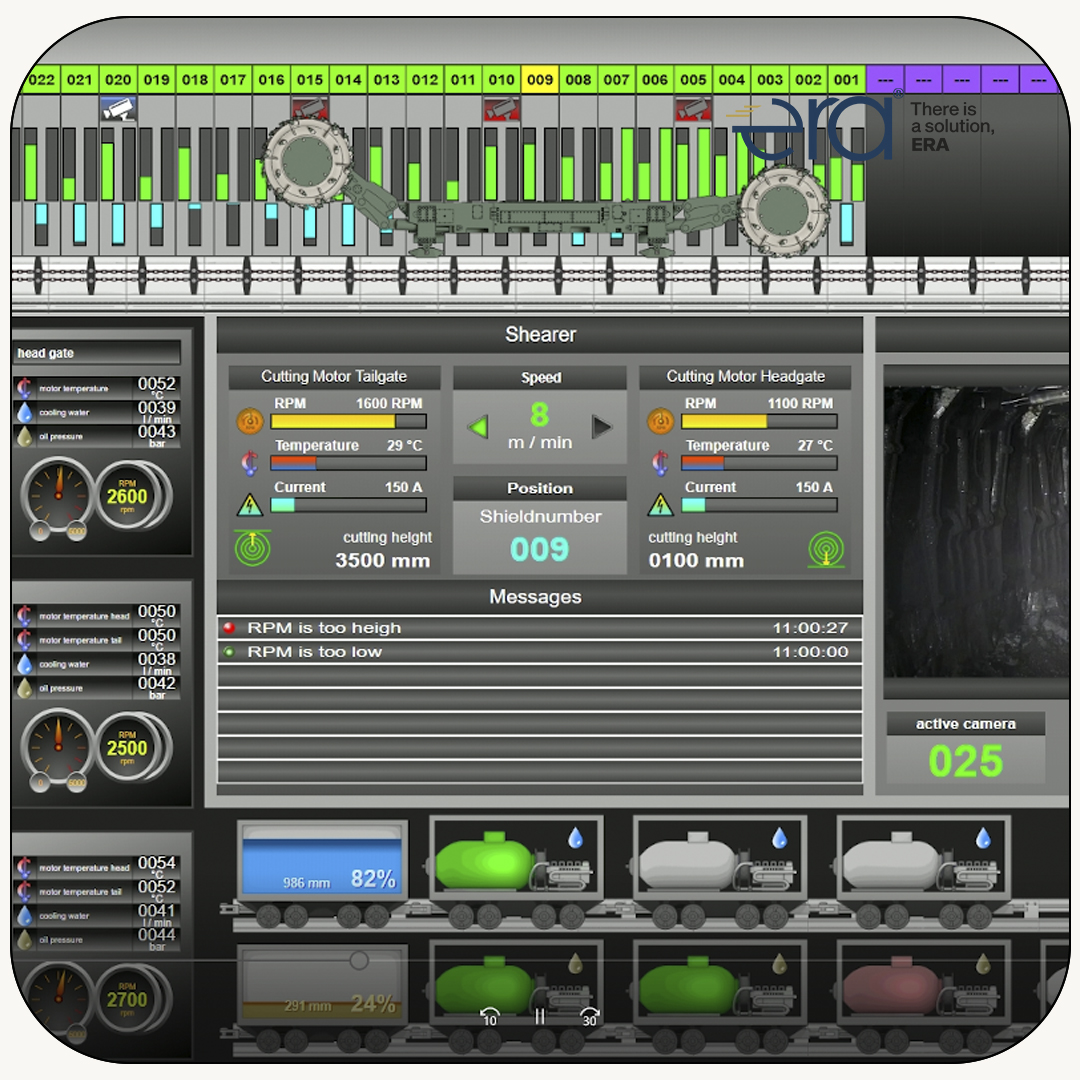Select shield 022 in the top row
Screen dimensions: 1080x1080
coord(41,80)
